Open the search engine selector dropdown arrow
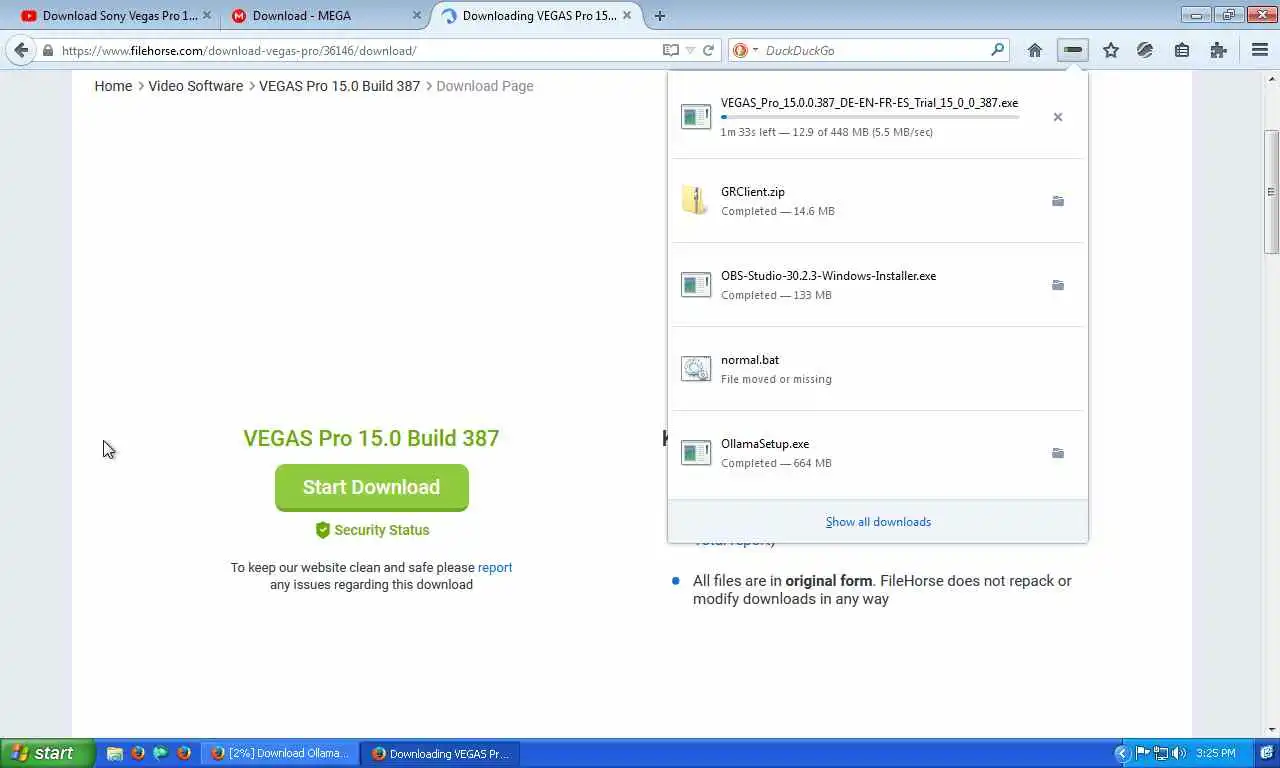Viewport: 1280px width, 768px height. [x=755, y=50]
